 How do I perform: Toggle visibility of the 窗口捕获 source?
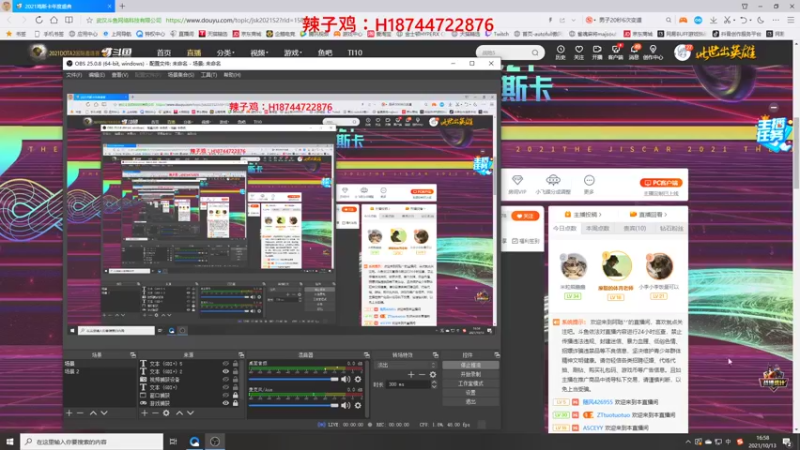pos(226,395)
